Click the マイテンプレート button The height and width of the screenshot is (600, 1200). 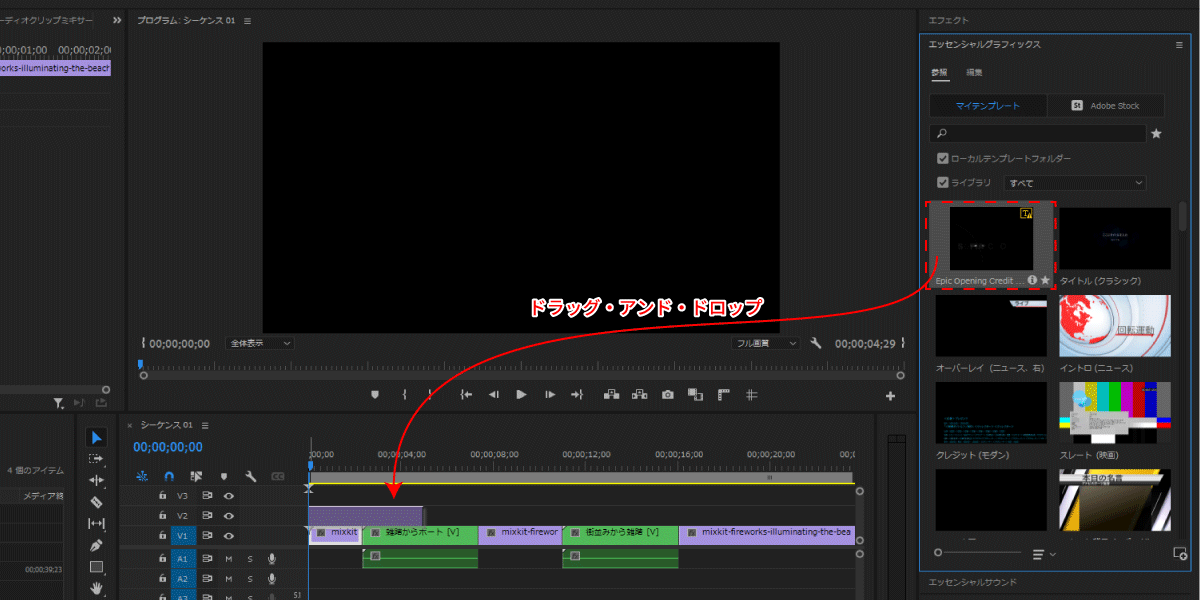point(988,105)
